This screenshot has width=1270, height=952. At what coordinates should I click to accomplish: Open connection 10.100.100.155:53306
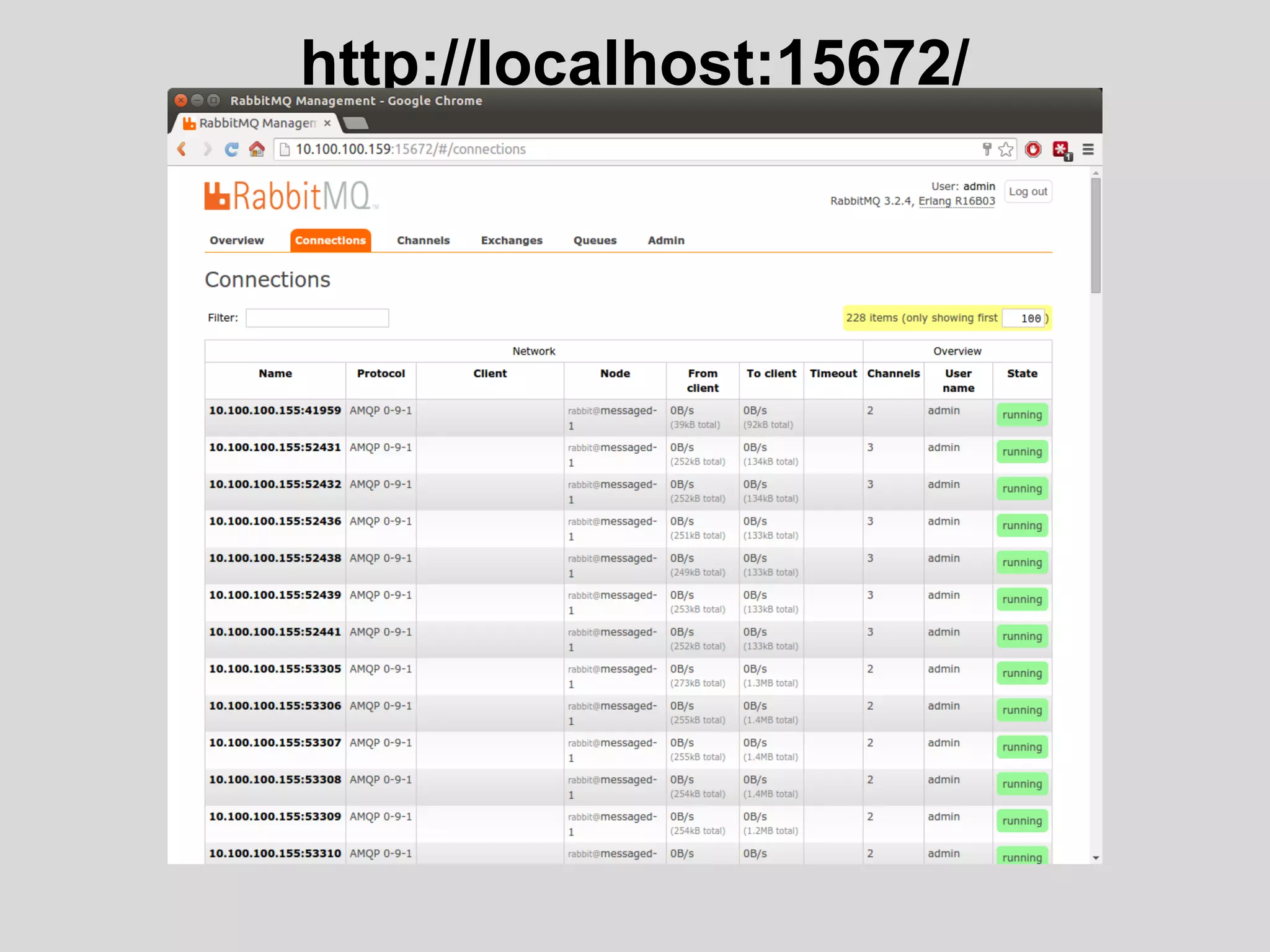coord(275,706)
